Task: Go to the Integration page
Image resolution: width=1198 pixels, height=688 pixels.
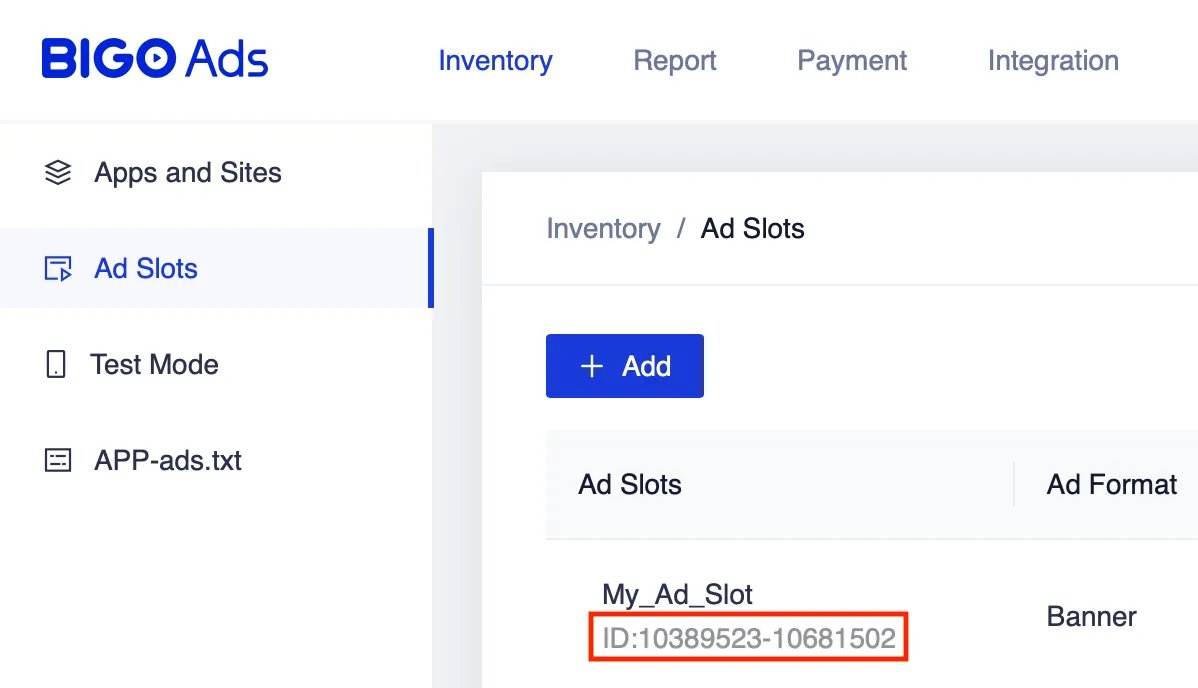Action: coord(1052,61)
